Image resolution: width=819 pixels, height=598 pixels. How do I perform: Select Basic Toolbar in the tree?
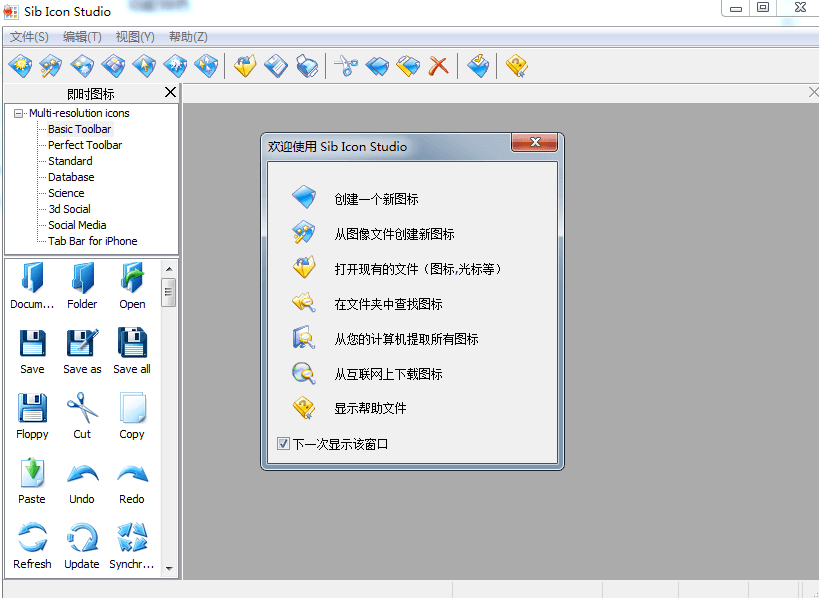[79, 129]
